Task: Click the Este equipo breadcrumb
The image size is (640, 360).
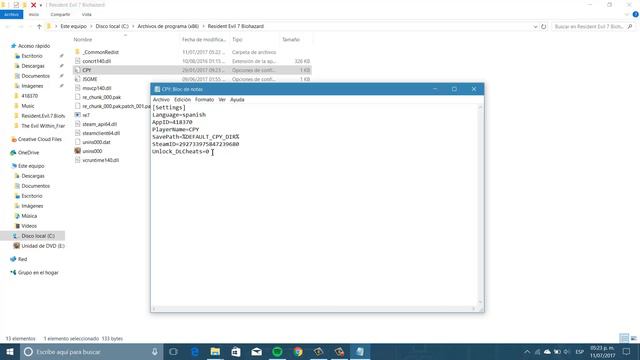Action: (x=73, y=26)
